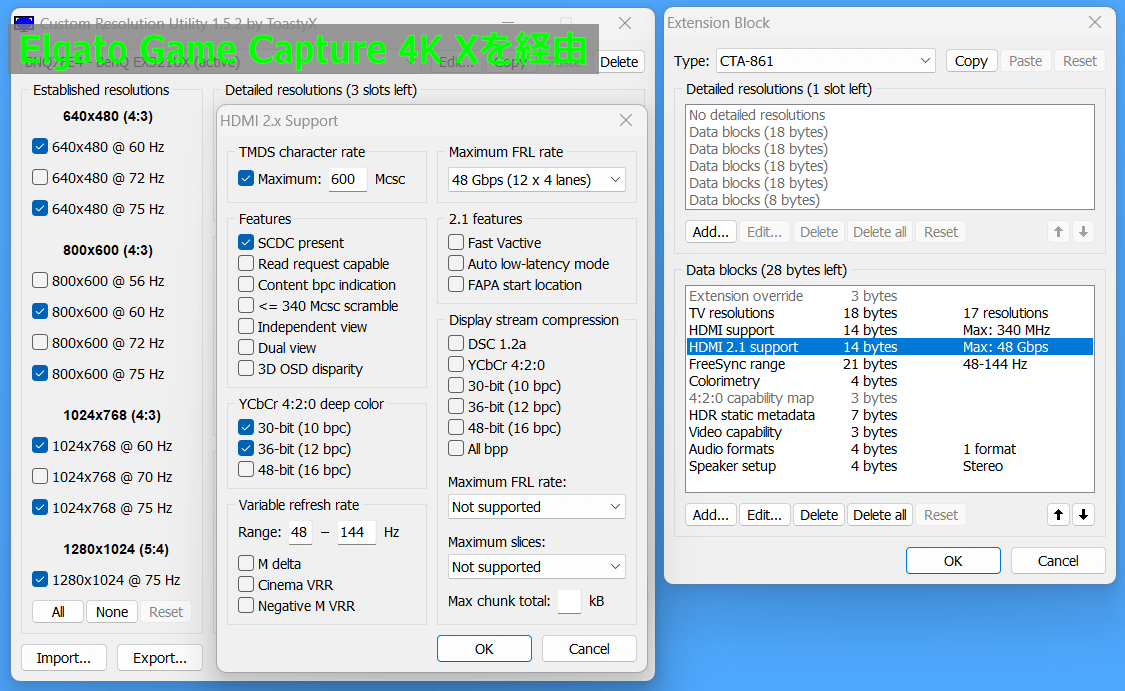Click Copy in Extension Block

(971, 61)
